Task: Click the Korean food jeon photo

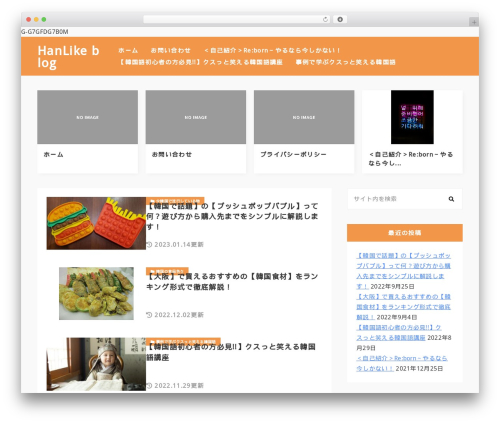Action: 96,293
